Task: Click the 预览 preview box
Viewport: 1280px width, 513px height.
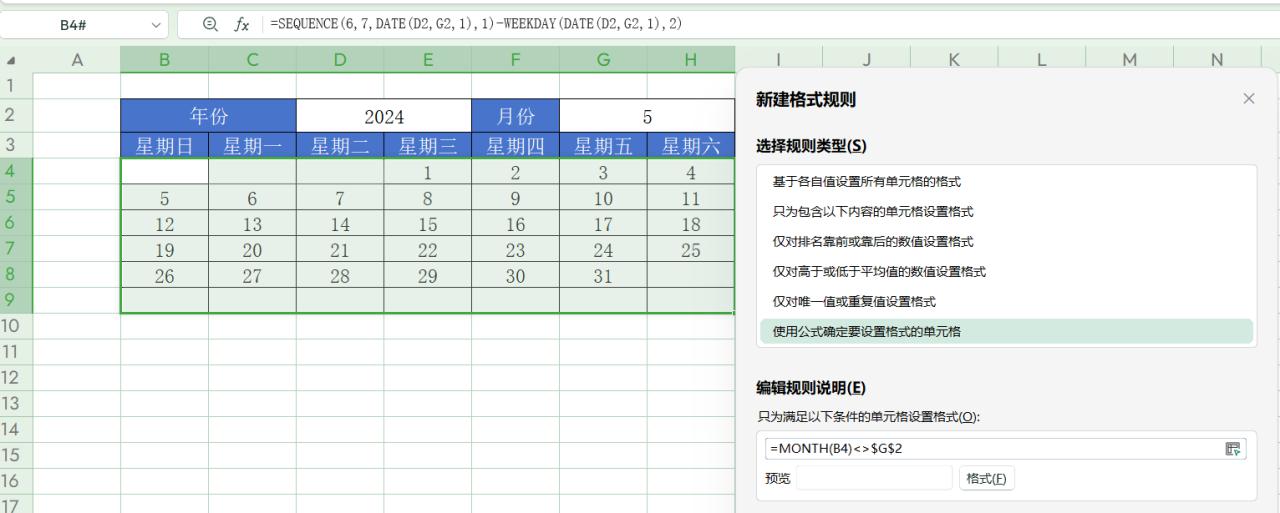Action: click(874, 478)
